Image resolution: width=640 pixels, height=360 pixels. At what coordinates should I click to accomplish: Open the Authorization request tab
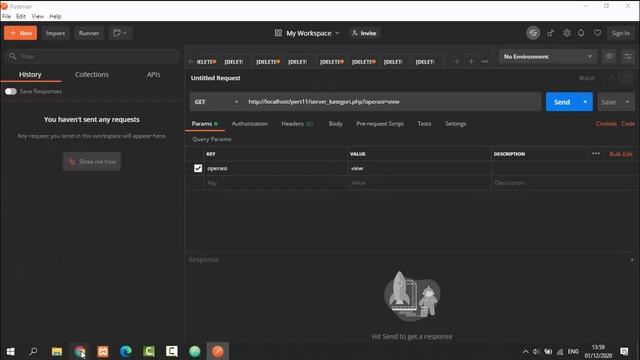pyautogui.click(x=250, y=124)
